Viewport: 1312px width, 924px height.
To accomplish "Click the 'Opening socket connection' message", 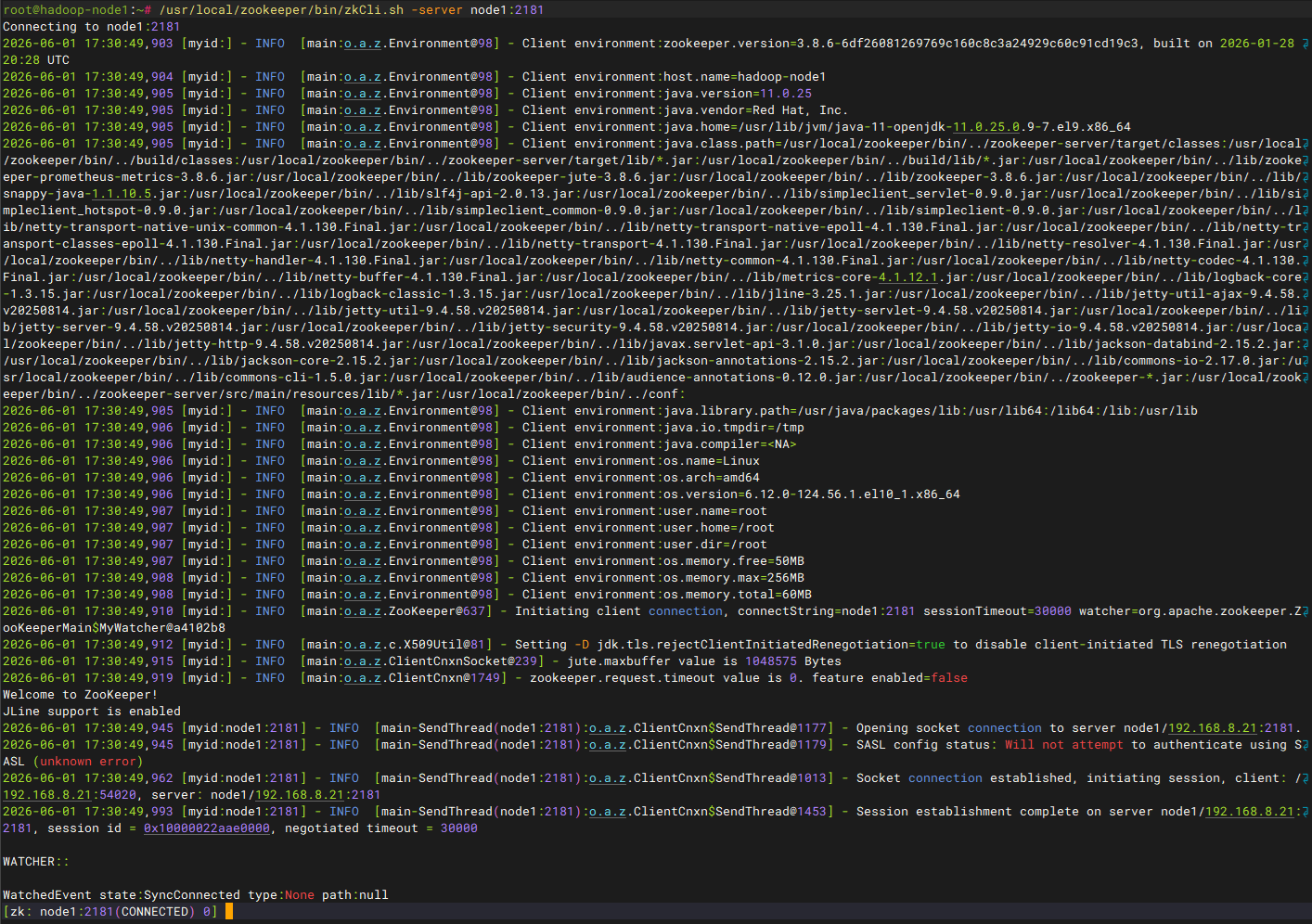I will (x=949, y=728).
